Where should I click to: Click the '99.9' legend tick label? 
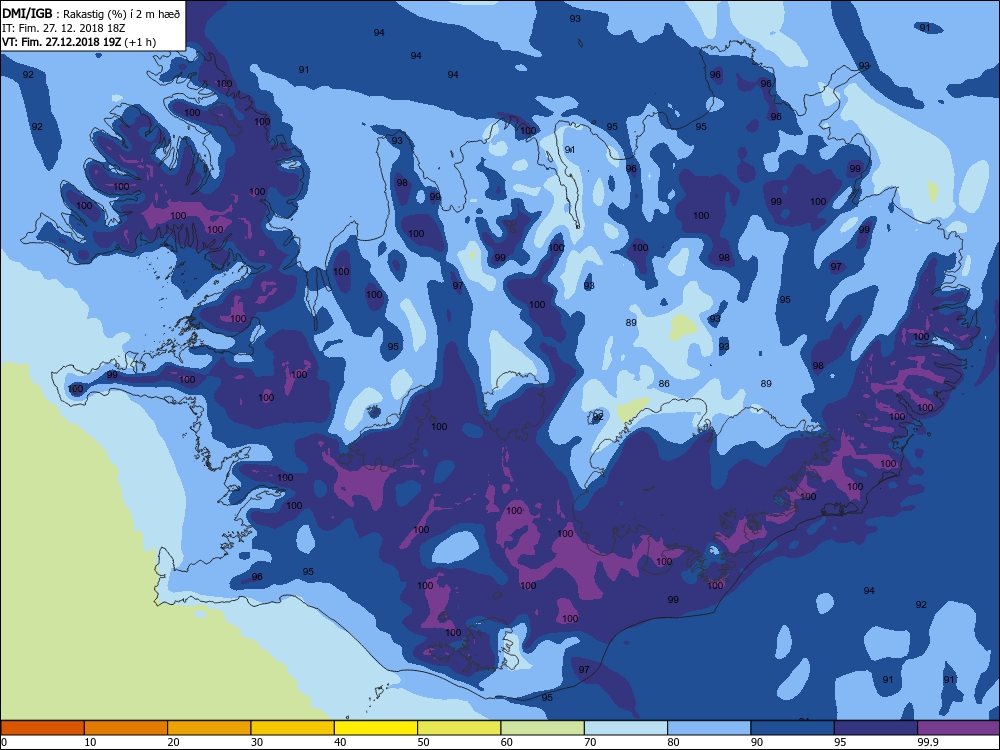pos(926,742)
